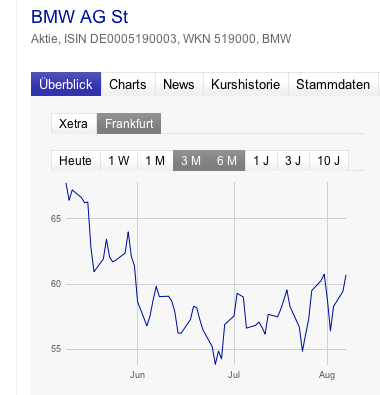Set chart range to 6 M
The width and height of the screenshot is (380, 395).
[x=227, y=161]
